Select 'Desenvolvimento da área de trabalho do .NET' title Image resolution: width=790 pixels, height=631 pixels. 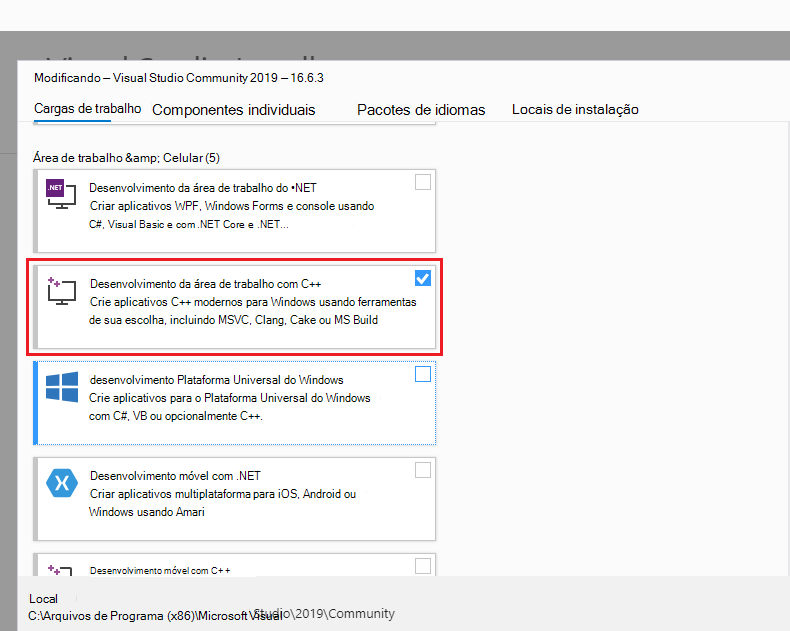(203, 188)
